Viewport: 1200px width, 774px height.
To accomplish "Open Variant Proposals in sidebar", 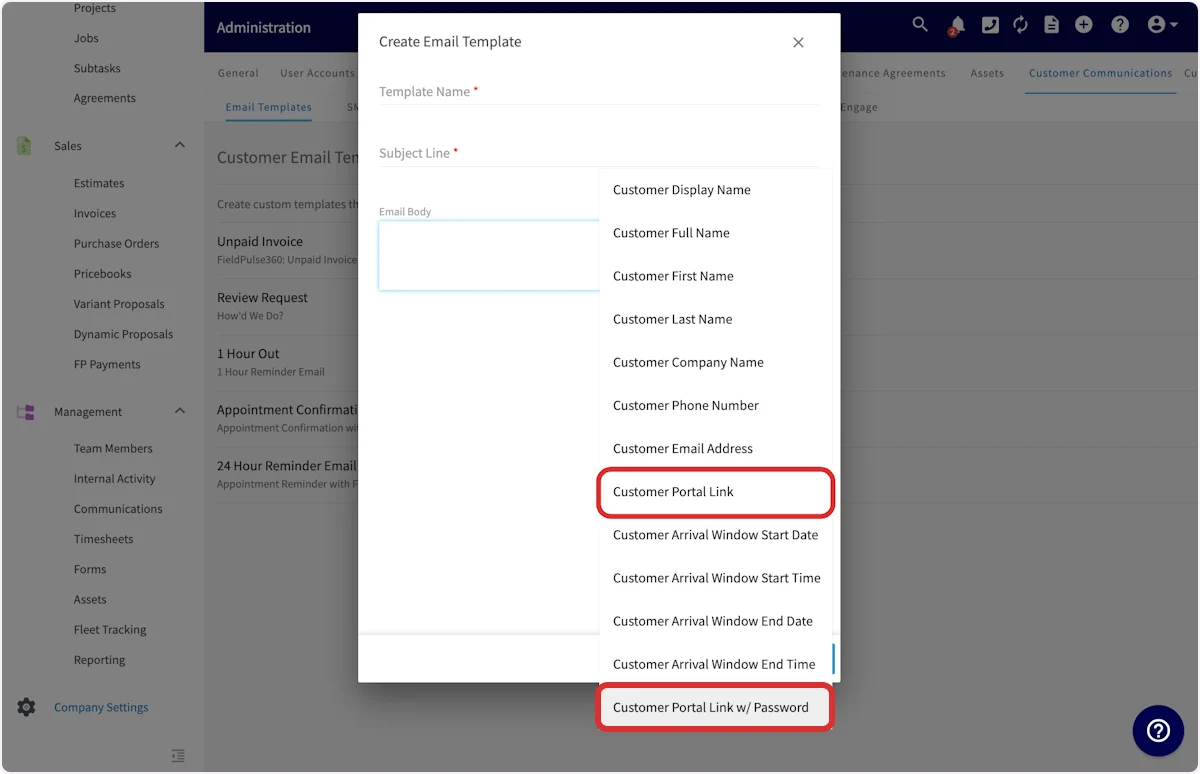I will (119, 304).
